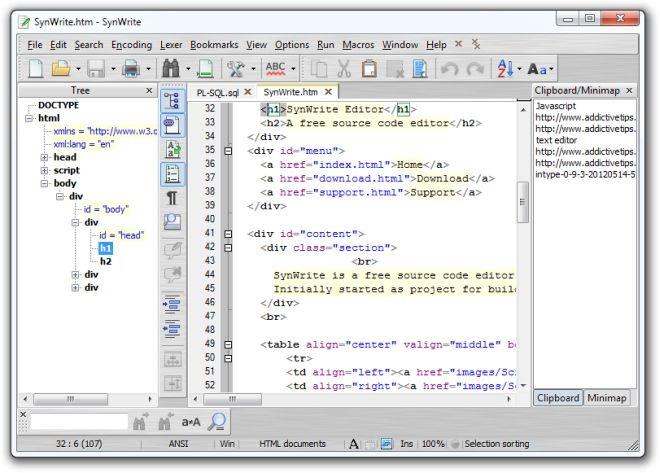Screen dimensions: 660x473
Task: Collapse fold marker at line 41
Action: pos(228,234)
